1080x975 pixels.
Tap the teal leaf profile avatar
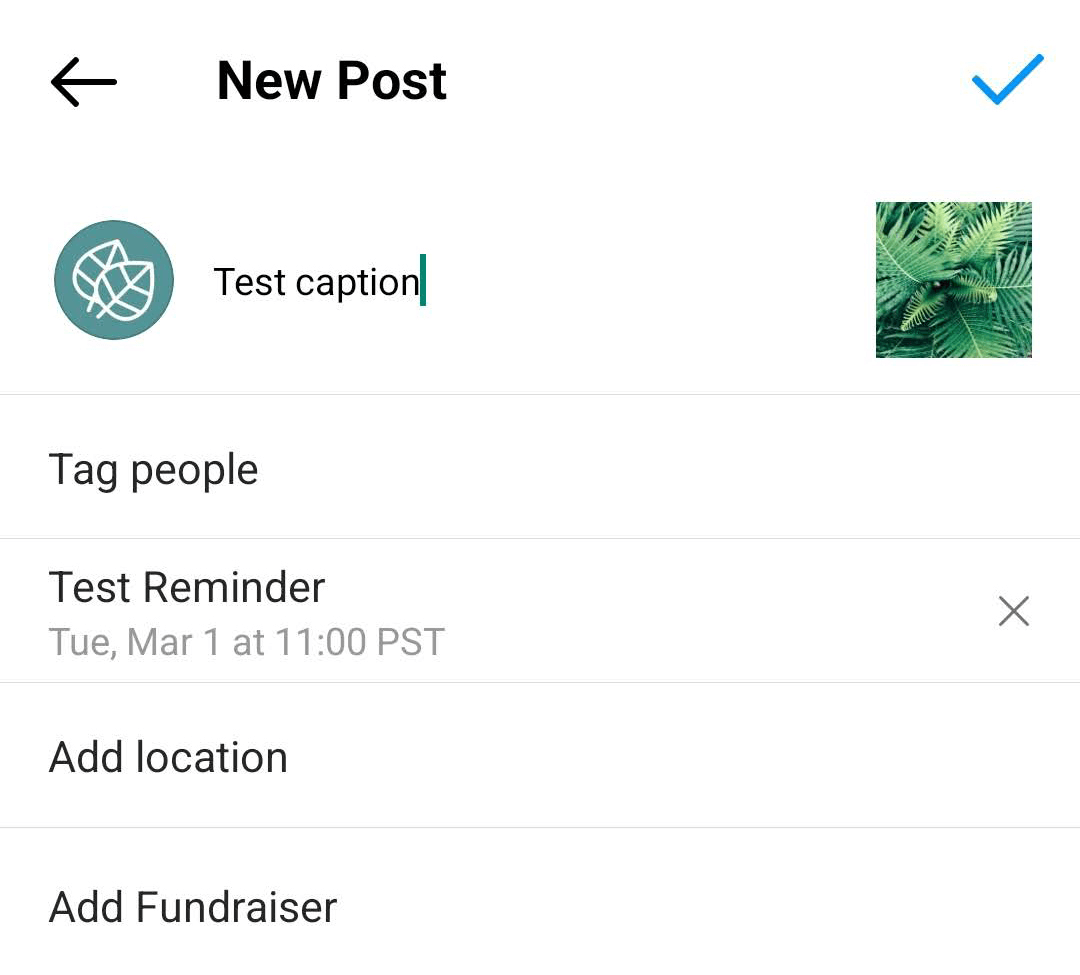(114, 280)
